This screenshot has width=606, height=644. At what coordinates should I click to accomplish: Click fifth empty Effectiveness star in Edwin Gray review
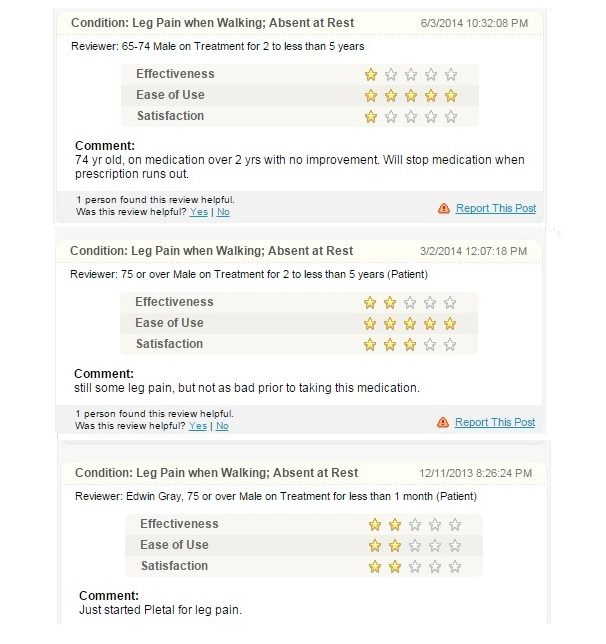(x=455, y=525)
